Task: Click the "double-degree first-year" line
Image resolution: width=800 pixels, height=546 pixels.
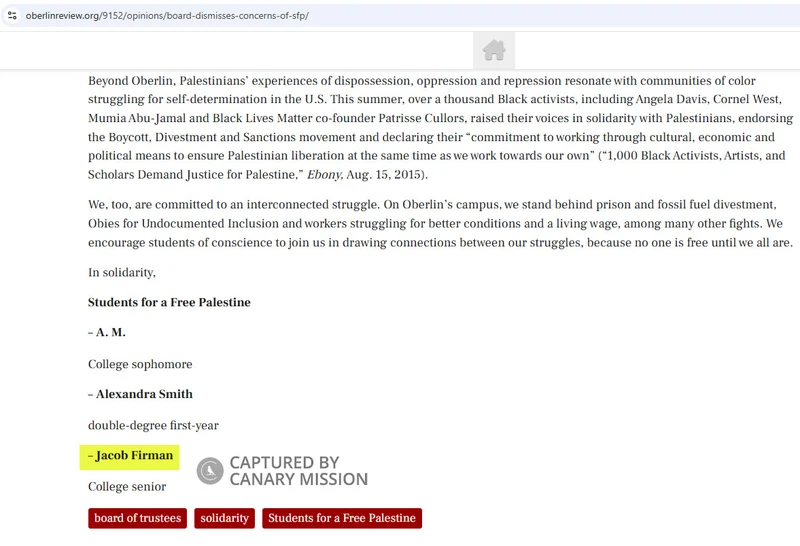Action: (x=153, y=426)
